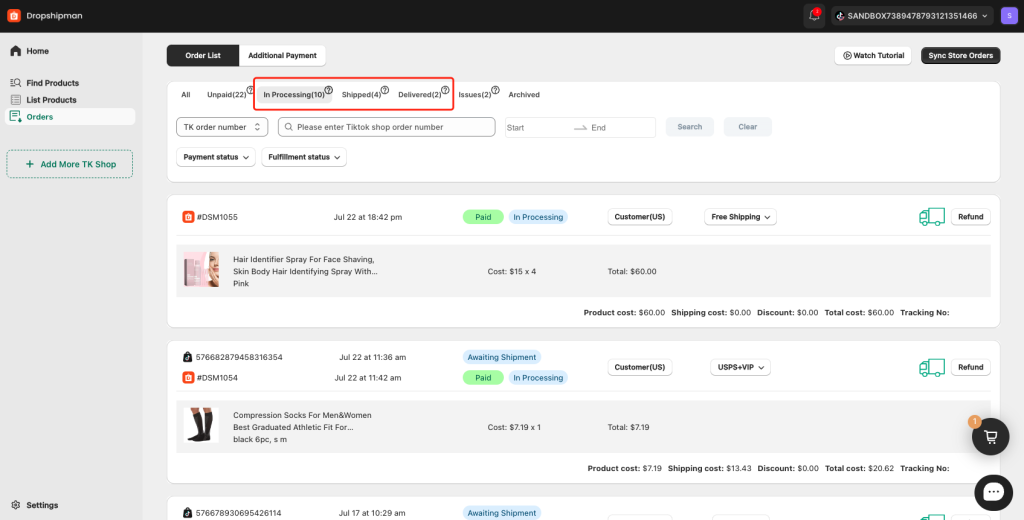1024x520 pixels.
Task: Click the Search button
Action: pos(690,127)
